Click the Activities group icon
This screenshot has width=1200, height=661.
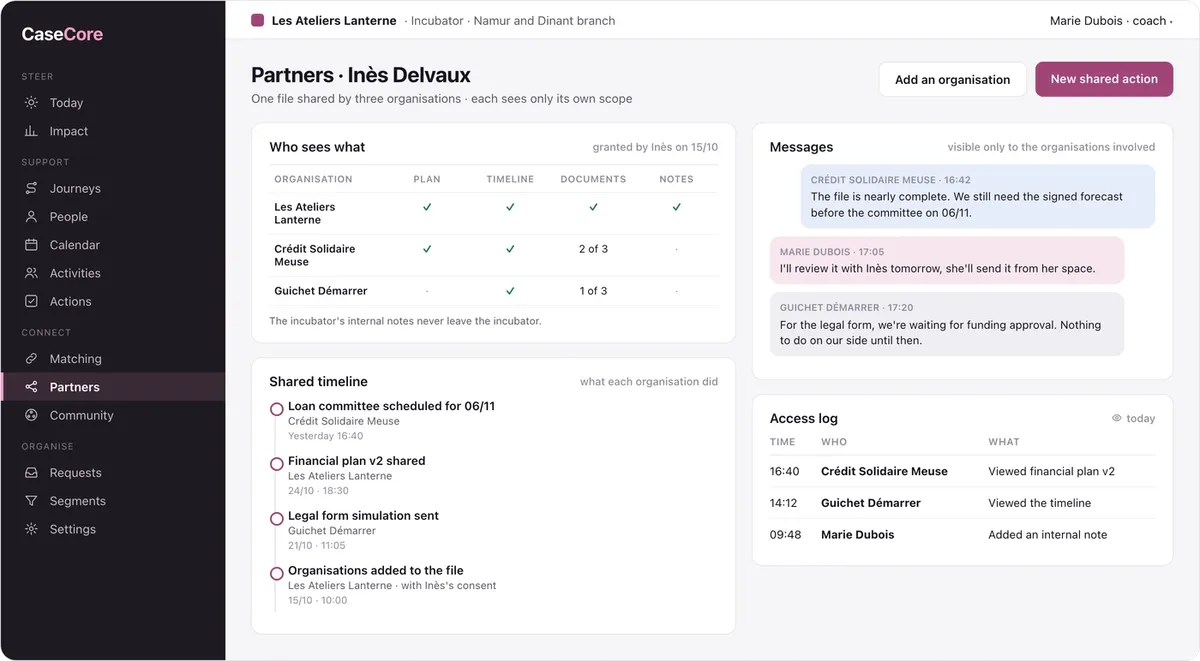(31, 273)
